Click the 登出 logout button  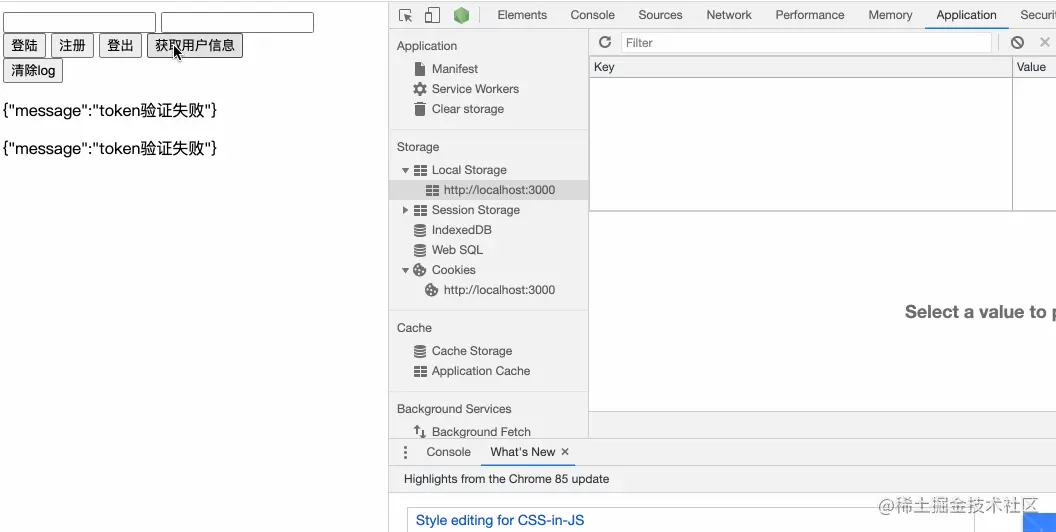[x=121, y=46]
